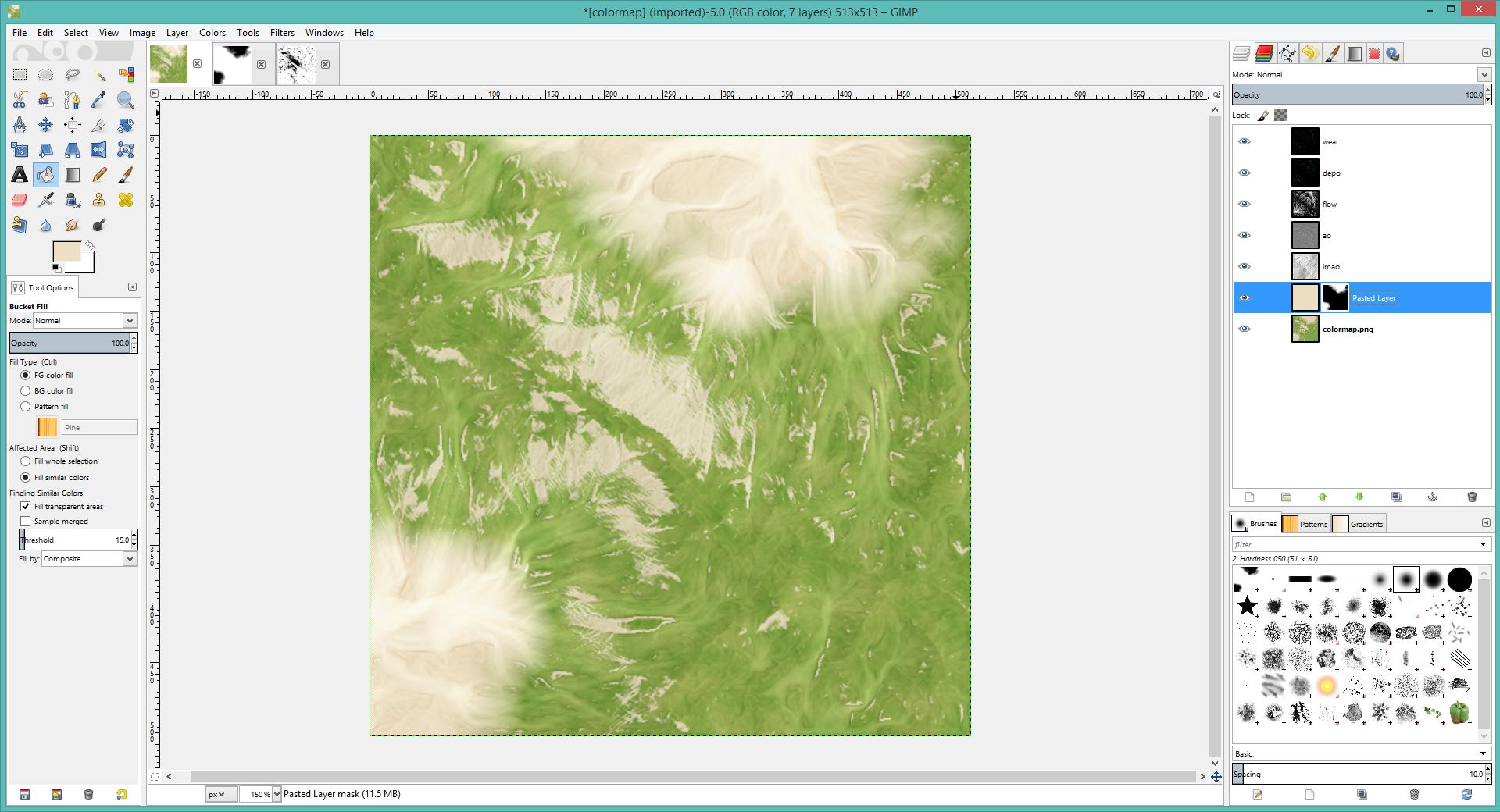Select the Rectangle Select tool

(20, 75)
